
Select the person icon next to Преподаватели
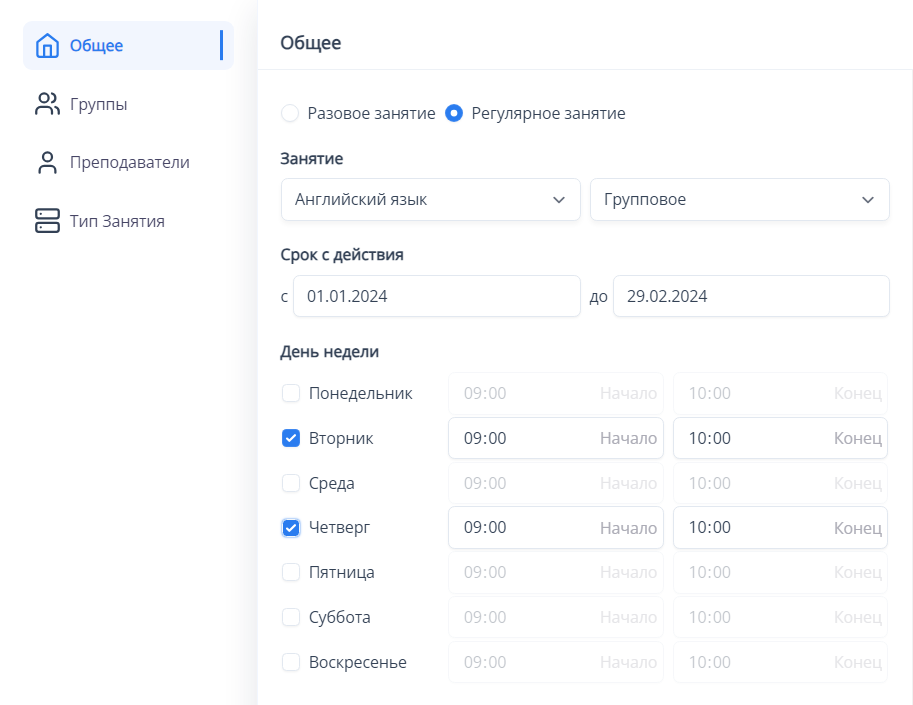[47, 162]
